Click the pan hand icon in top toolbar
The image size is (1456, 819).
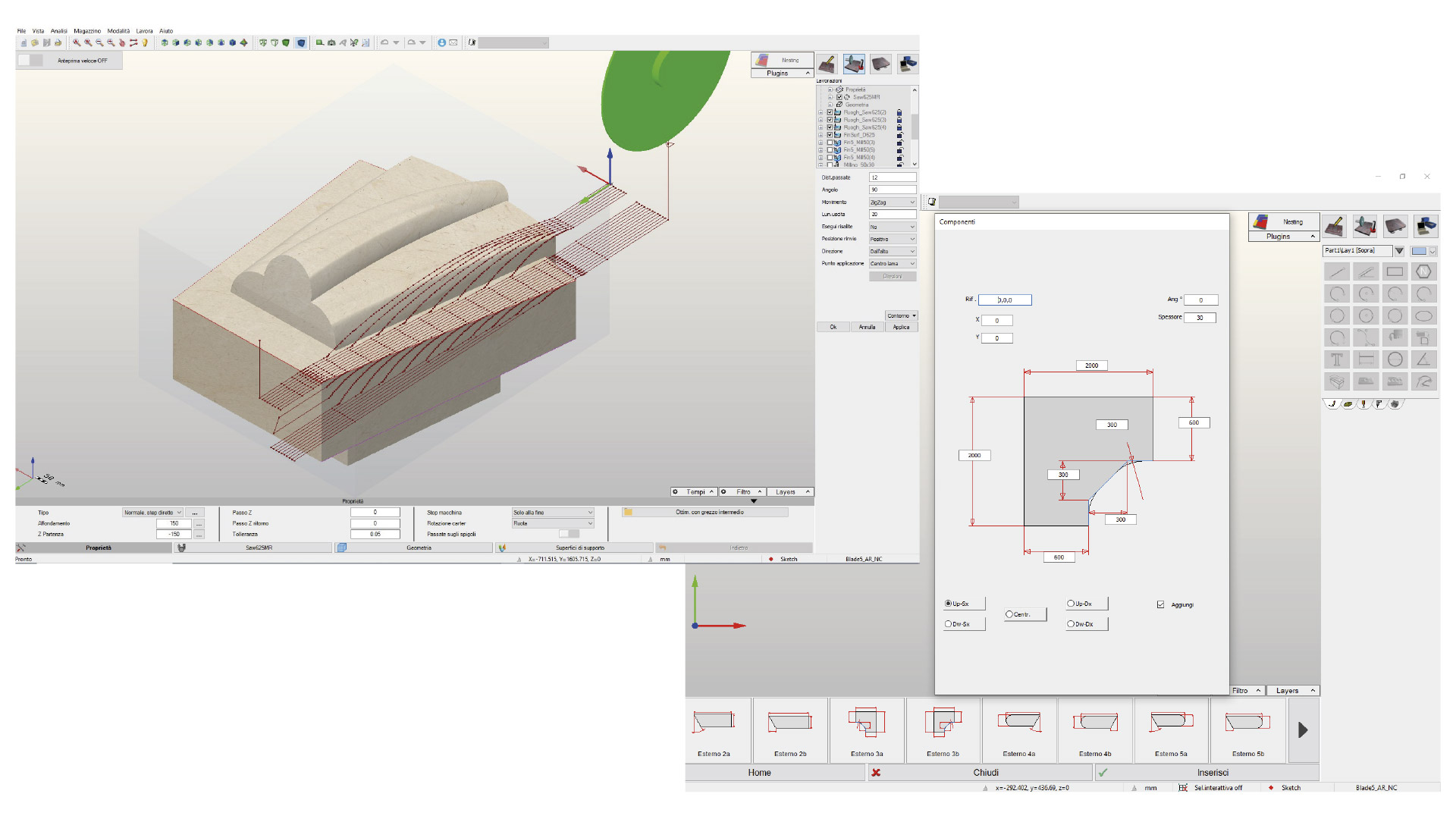[x=122, y=42]
